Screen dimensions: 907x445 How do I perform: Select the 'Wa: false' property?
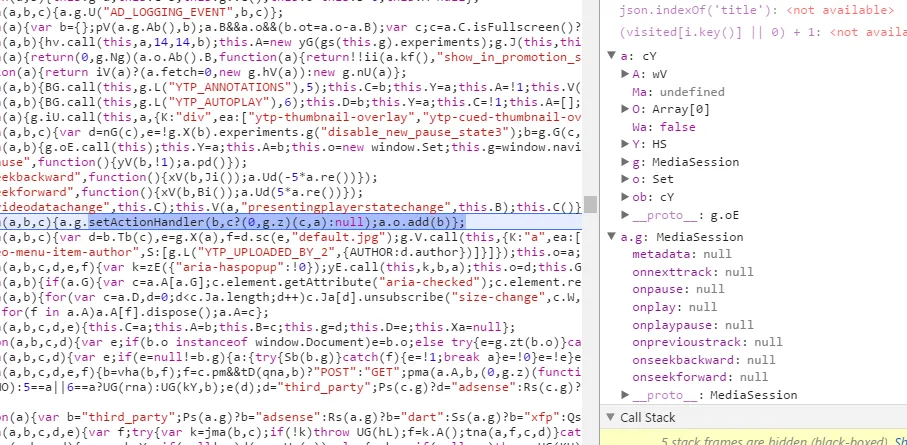click(663, 127)
